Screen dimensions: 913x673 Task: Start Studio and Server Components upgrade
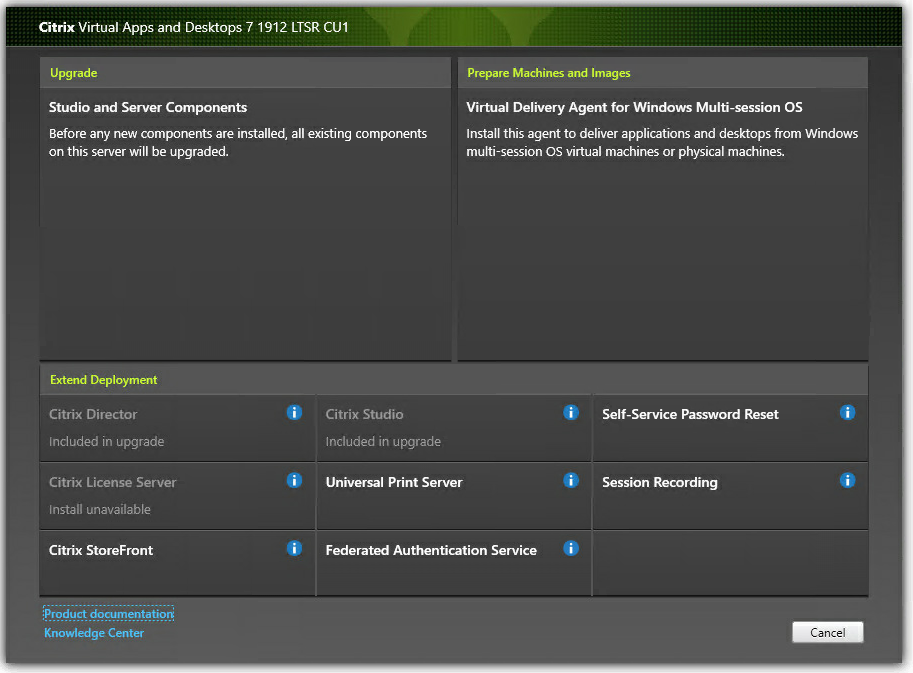[x=245, y=224]
